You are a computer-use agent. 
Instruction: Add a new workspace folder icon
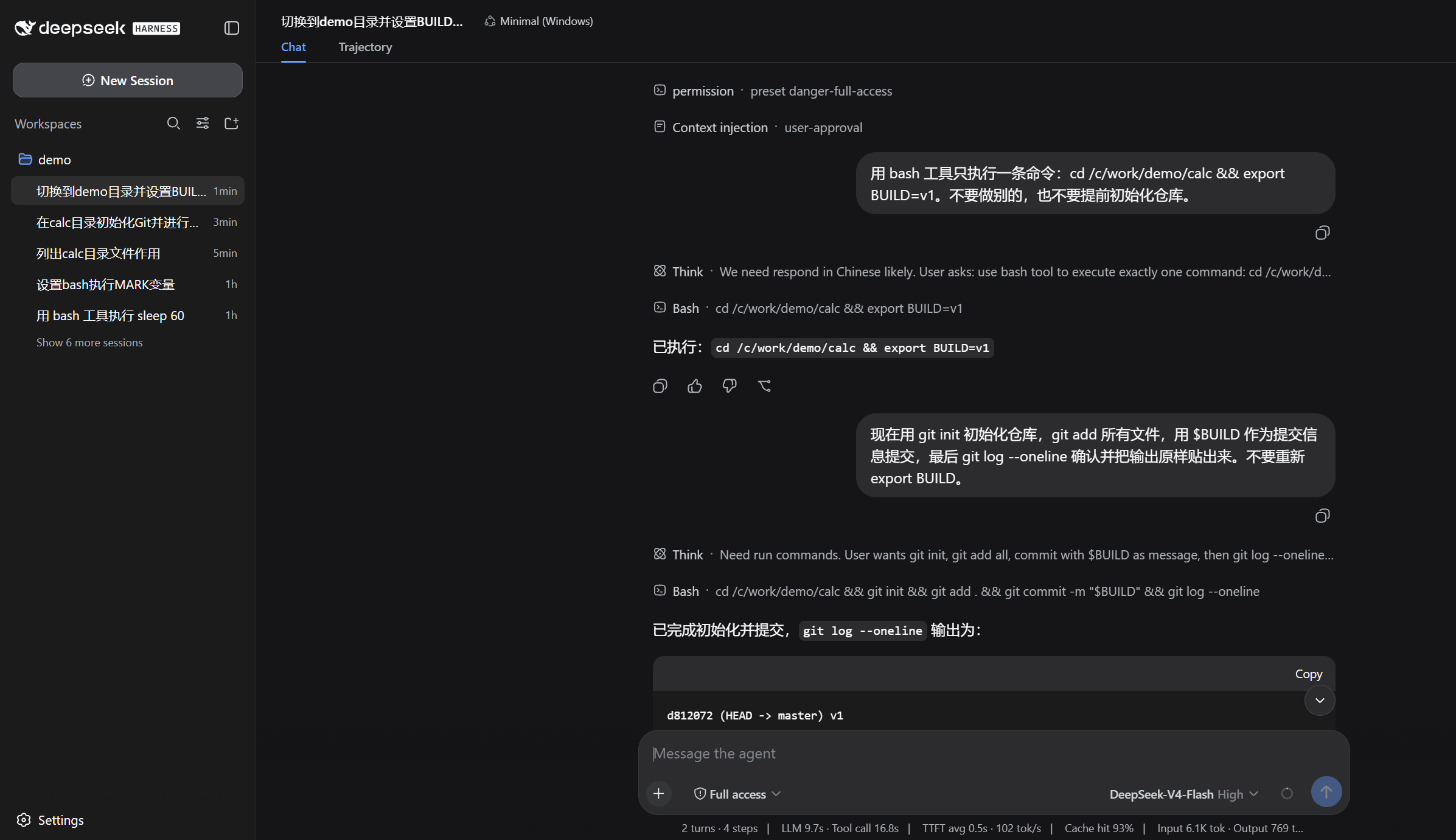[231, 123]
